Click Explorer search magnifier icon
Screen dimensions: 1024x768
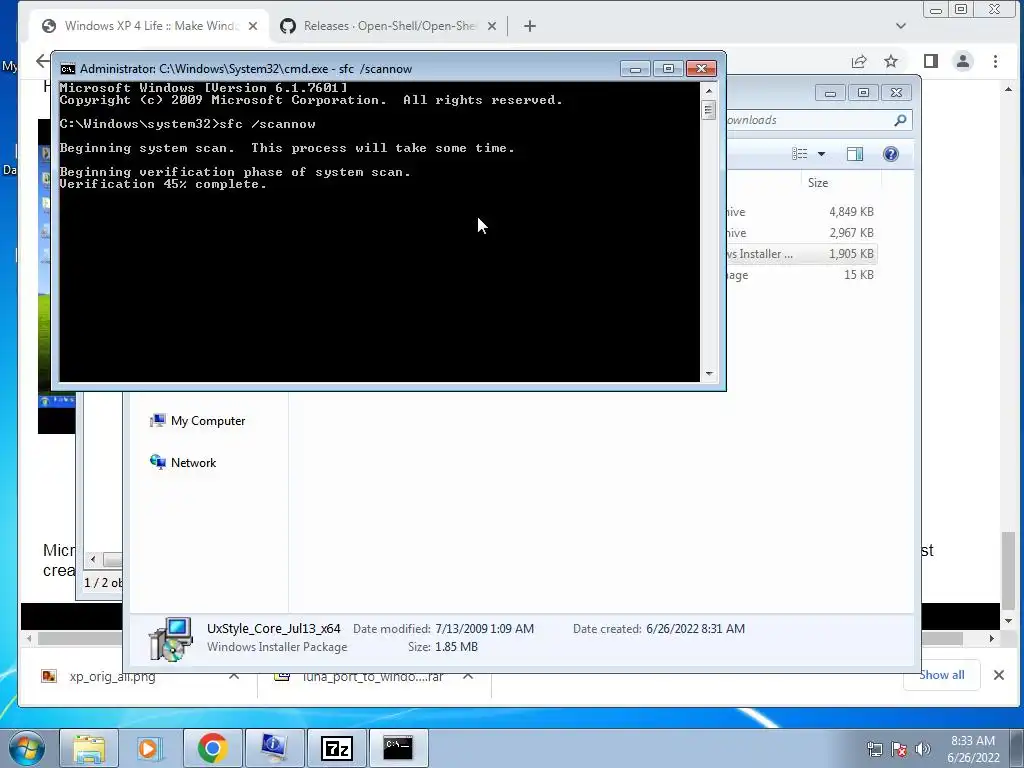click(x=900, y=120)
